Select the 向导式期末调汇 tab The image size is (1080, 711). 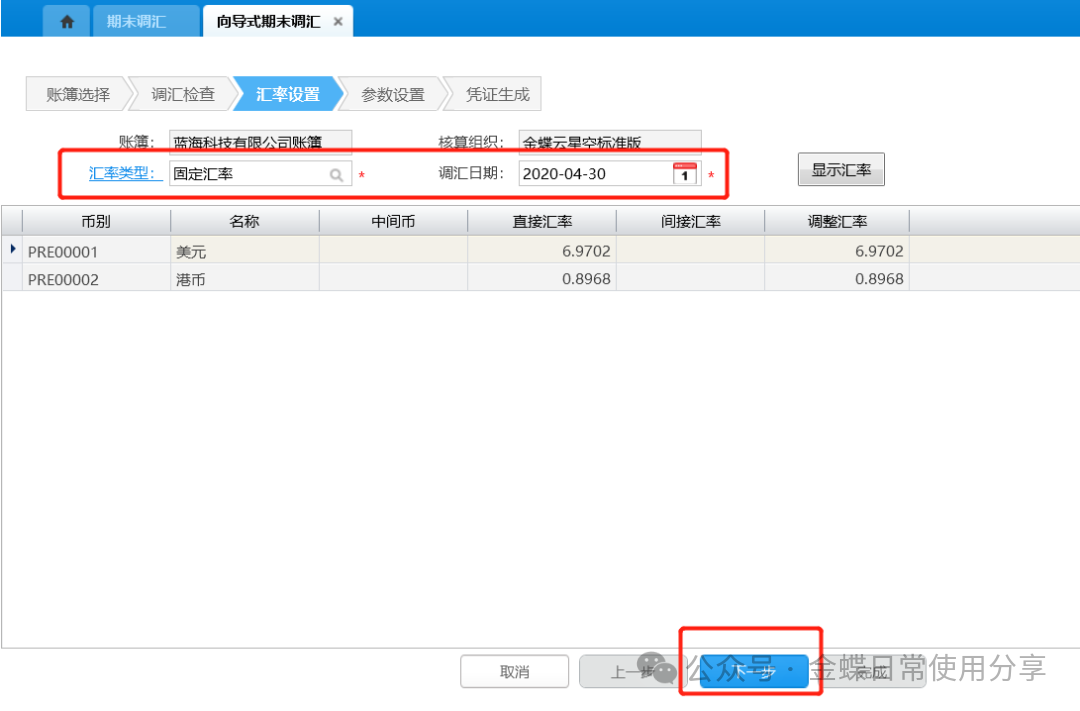[x=268, y=21]
